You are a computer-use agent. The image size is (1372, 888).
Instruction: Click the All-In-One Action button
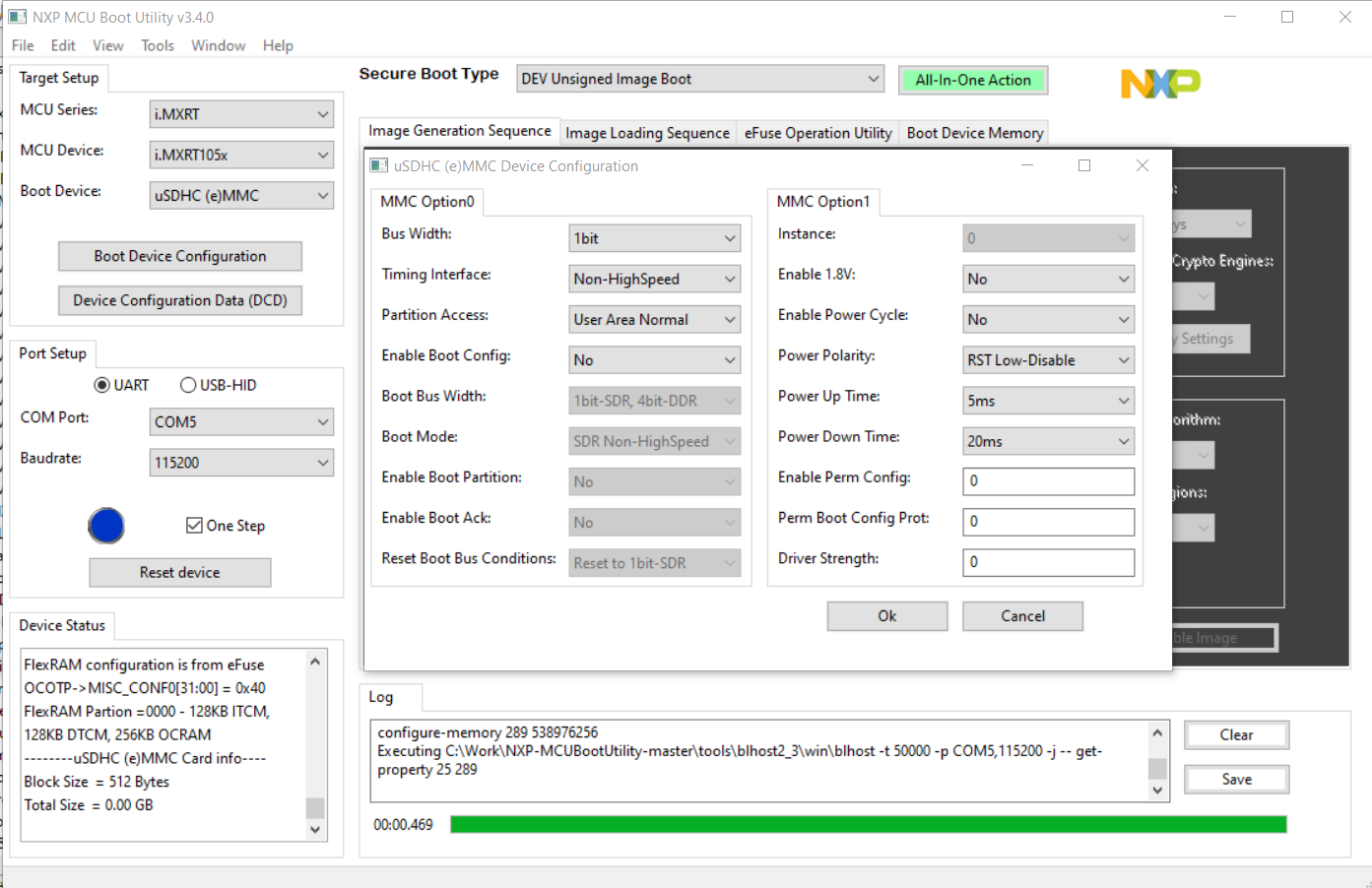(973, 80)
